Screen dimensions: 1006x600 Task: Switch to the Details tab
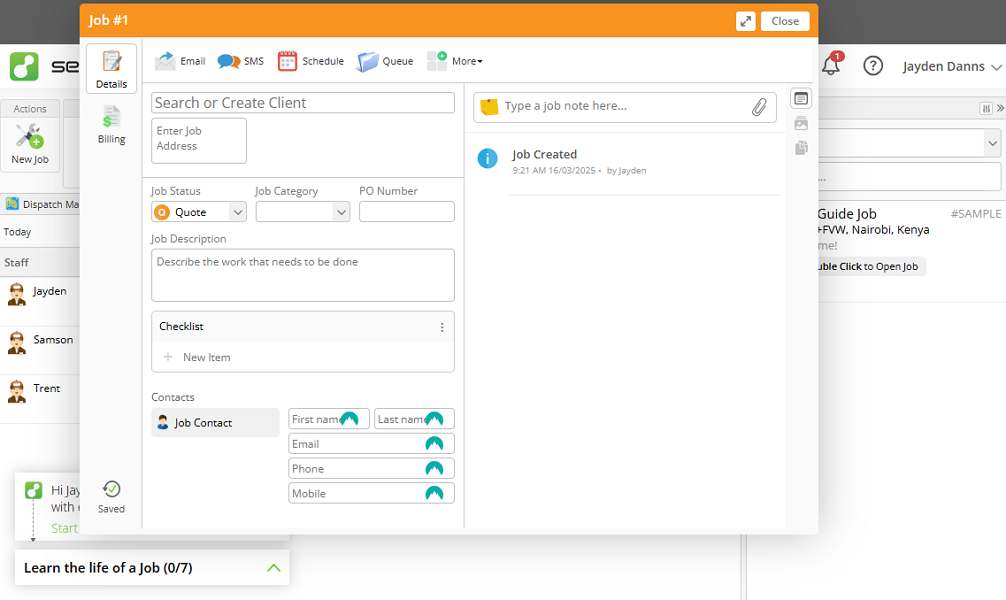[x=112, y=69]
